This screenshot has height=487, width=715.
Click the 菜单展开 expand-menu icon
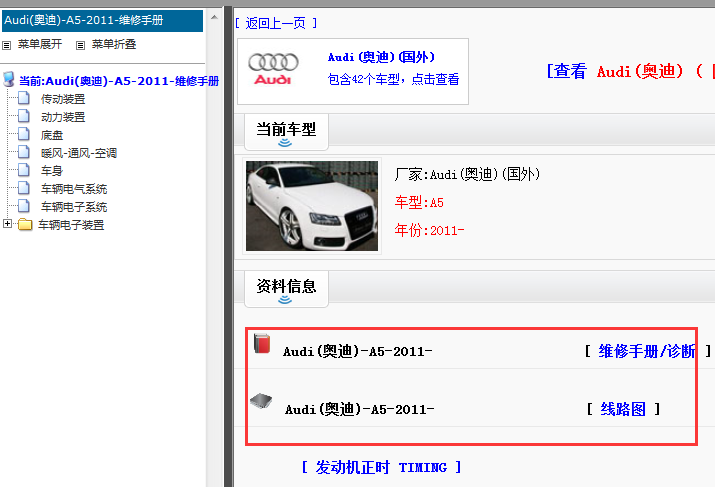coord(6,45)
